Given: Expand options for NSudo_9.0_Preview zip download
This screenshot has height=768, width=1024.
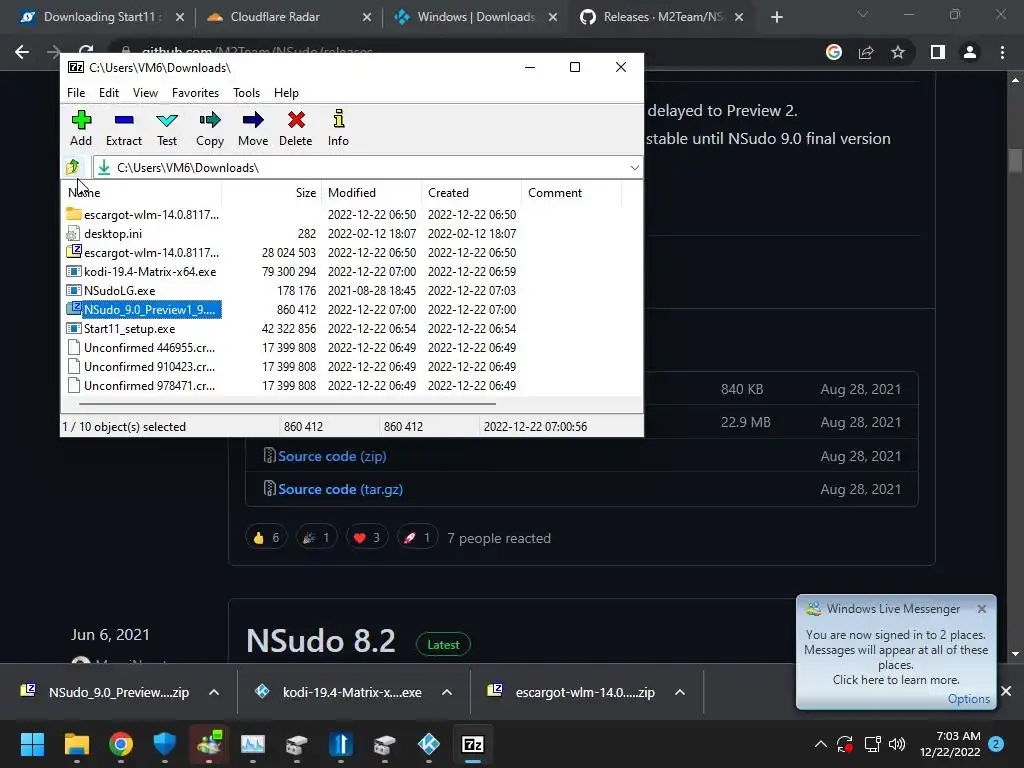Looking at the screenshot, I should [x=214, y=692].
